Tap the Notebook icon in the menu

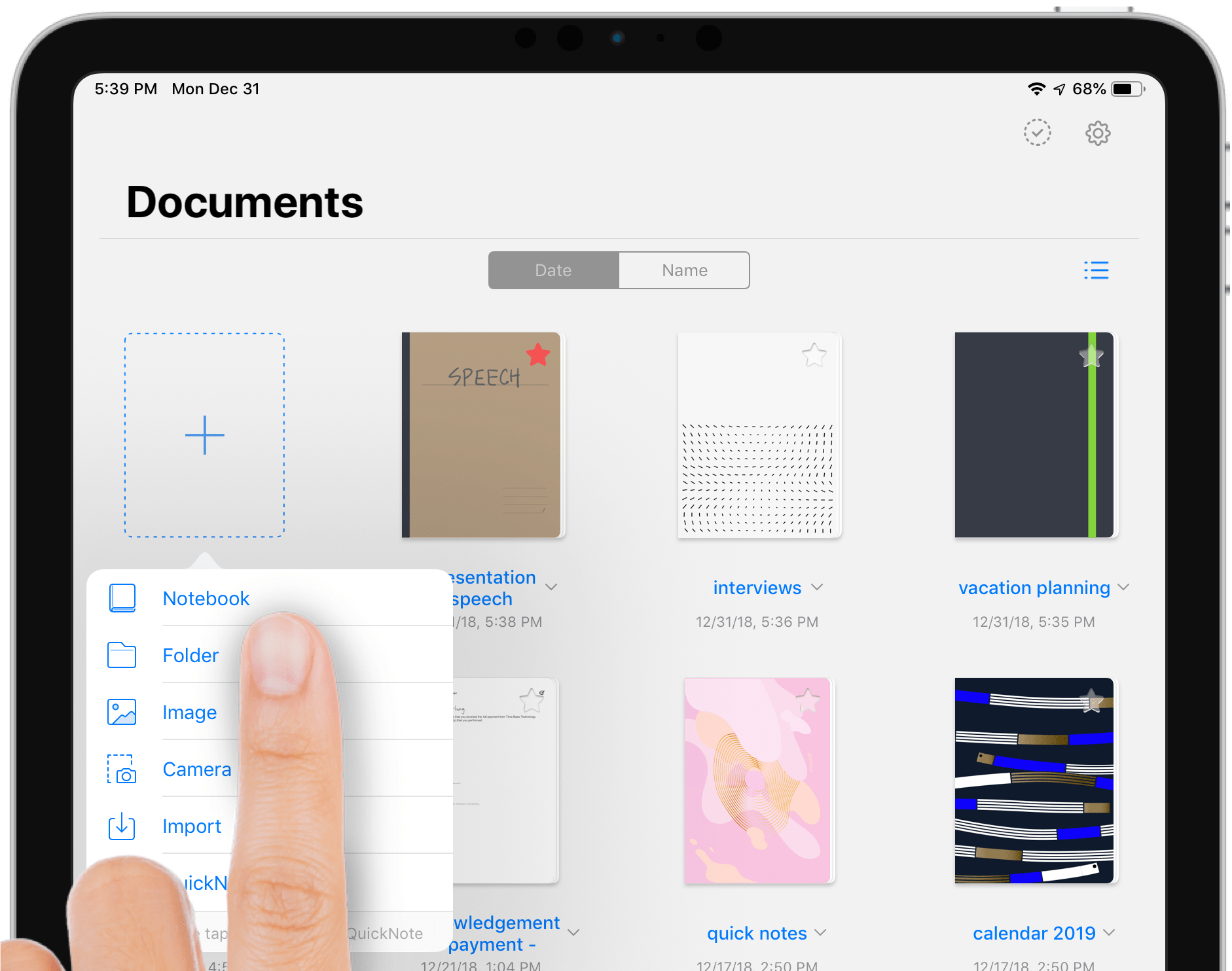(x=121, y=597)
